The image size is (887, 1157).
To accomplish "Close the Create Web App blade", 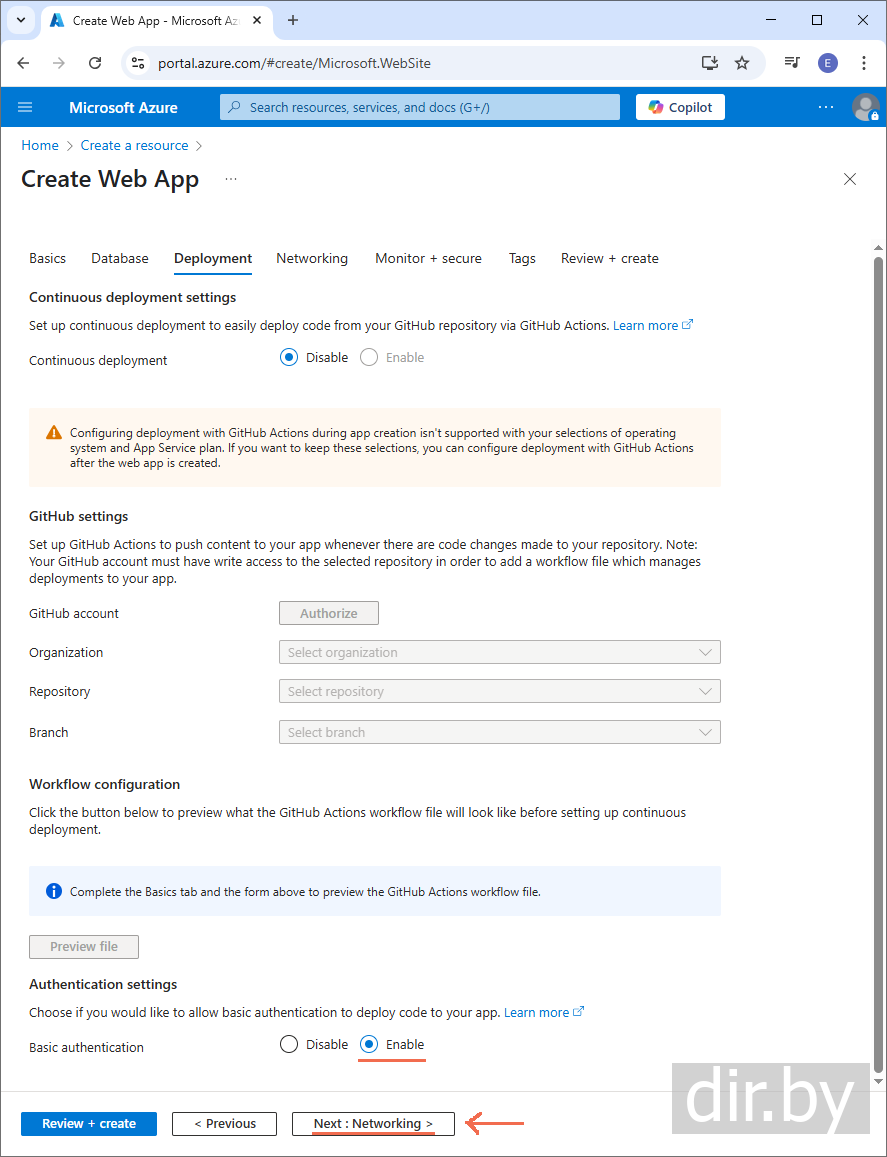I will tap(850, 179).
